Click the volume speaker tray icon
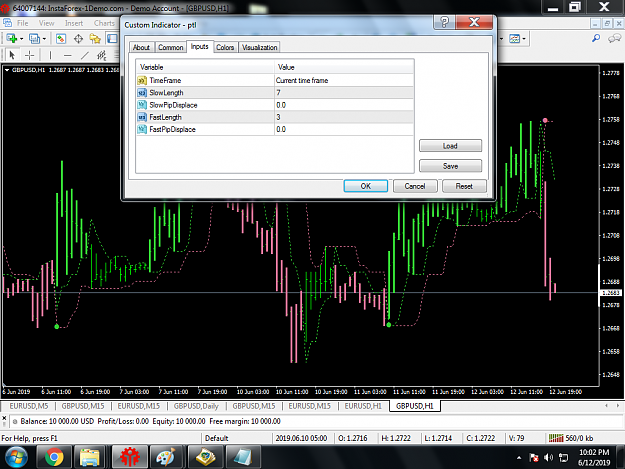Viewport: 625px width, 469px height. pos(548,457)
